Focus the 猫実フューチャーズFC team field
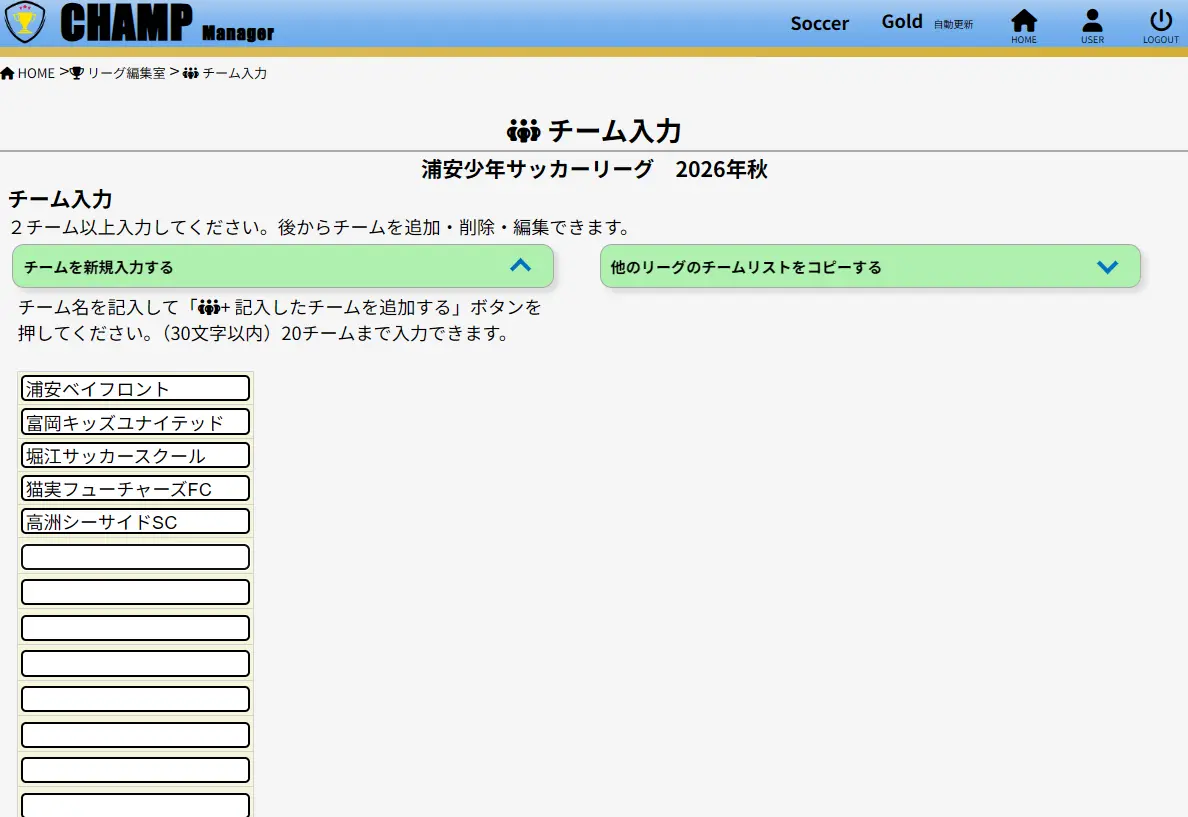Screen dimensions: 1188x817 (136, 489)
